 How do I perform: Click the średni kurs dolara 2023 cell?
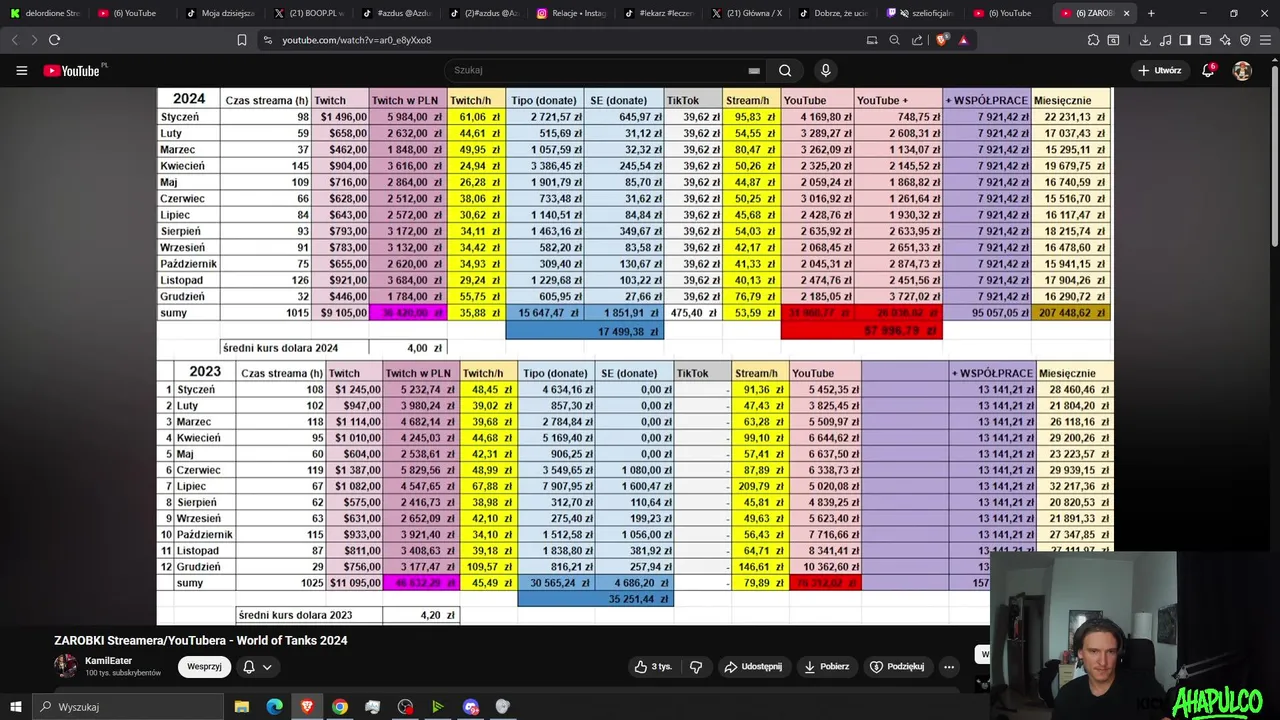[x=309, y=615]
